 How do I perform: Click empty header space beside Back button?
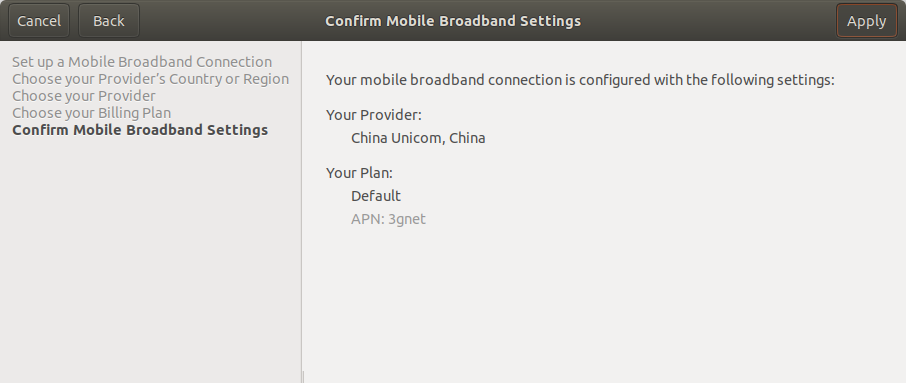(231, 21)
